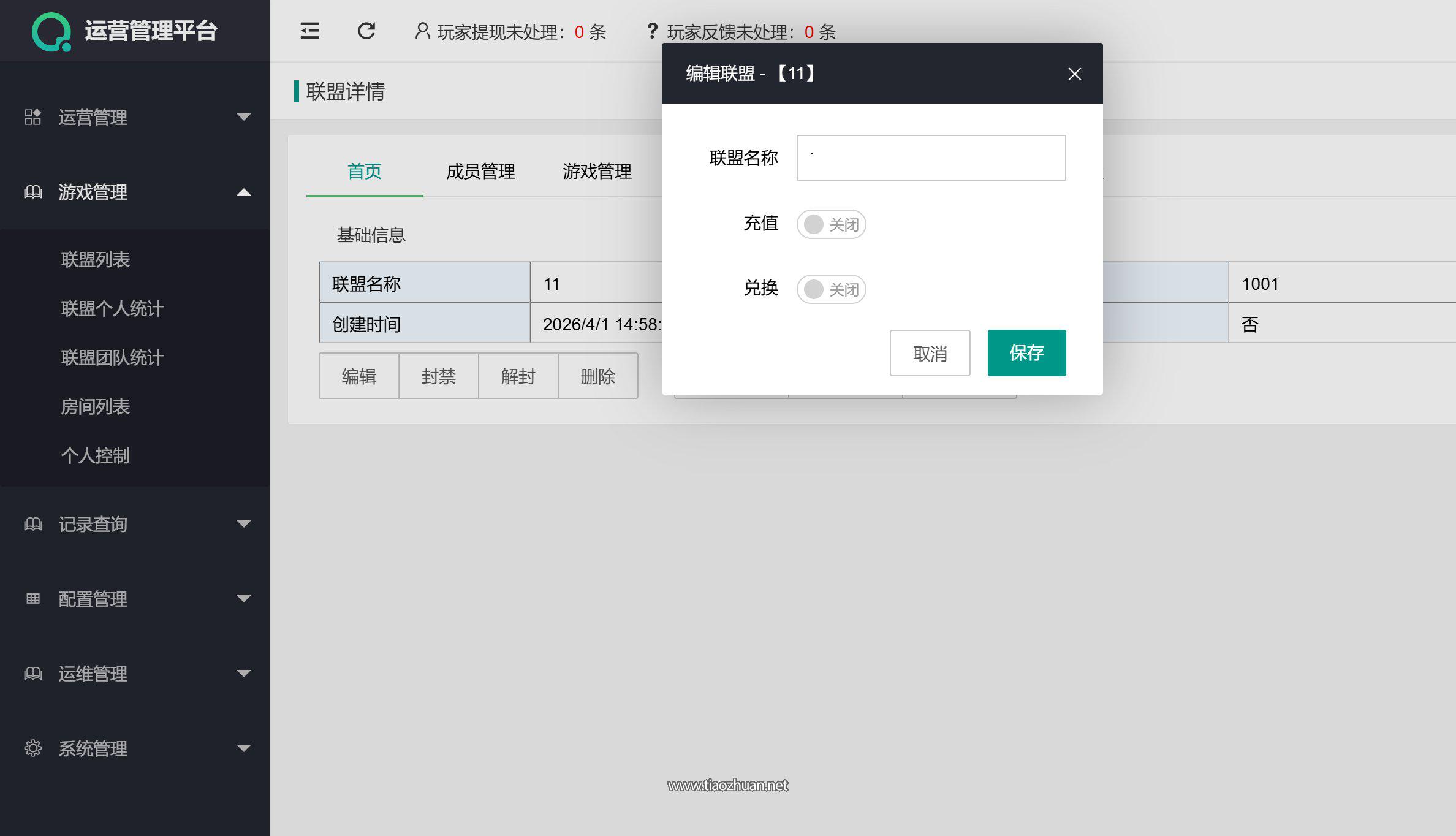1456x836 pixels.
Task: Click the 配置管理 grid icon
Action: click(x=32, y=598)
